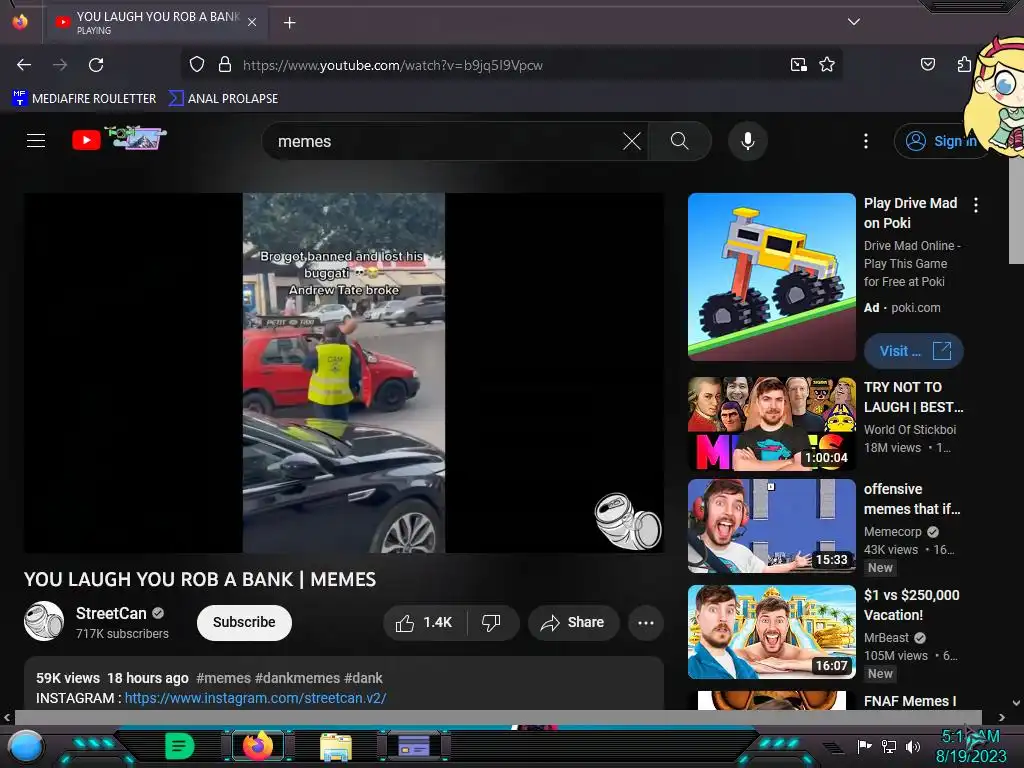Viewport: 1024px width, 768px height.
Task: Click the #dank hashtag
Action: pyautogui.click(x=363, y=678)
